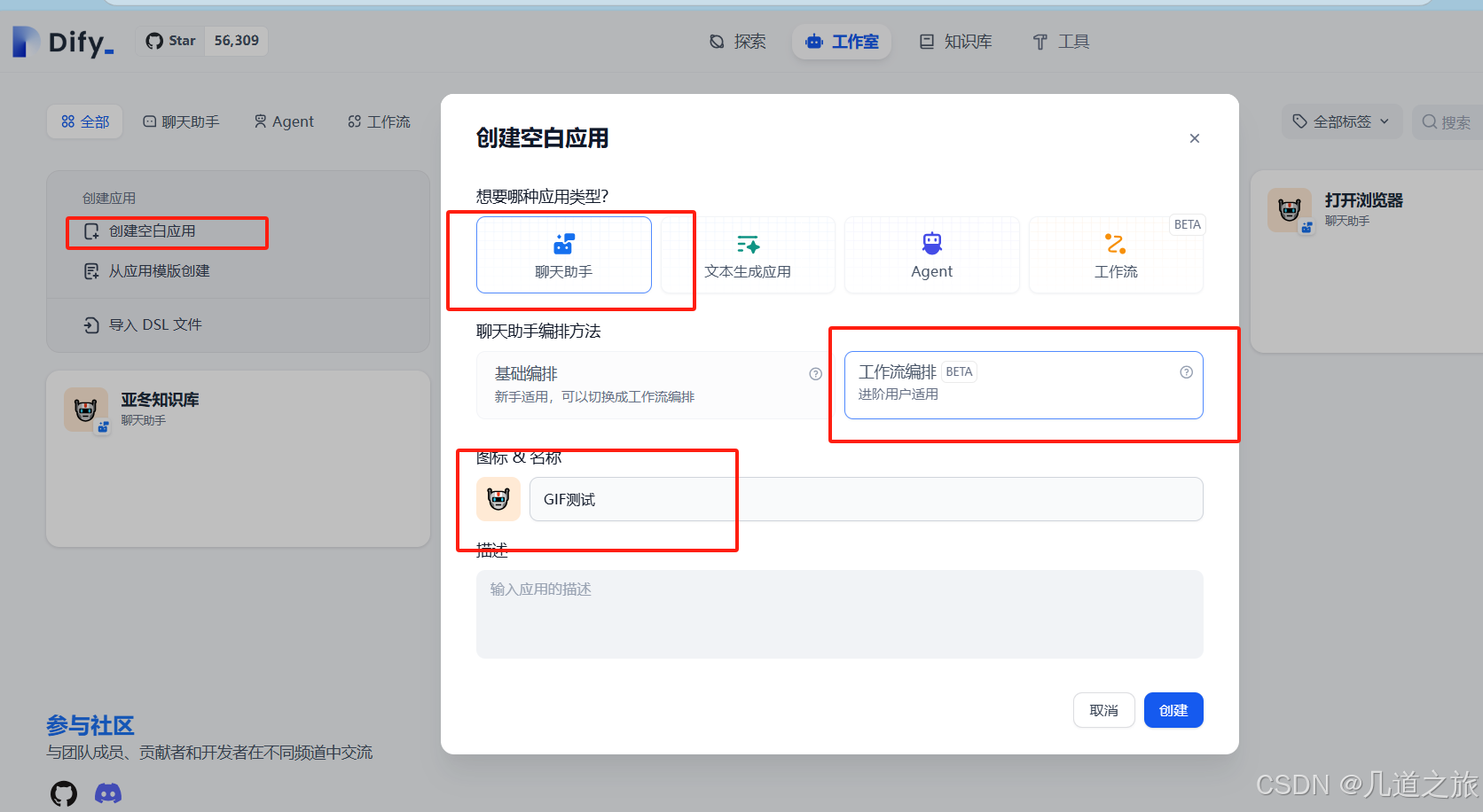Open the Discord community icon at bottom left
This screenshot has height=812, width=1483.
pyautogui.click(x=108, y=792)
